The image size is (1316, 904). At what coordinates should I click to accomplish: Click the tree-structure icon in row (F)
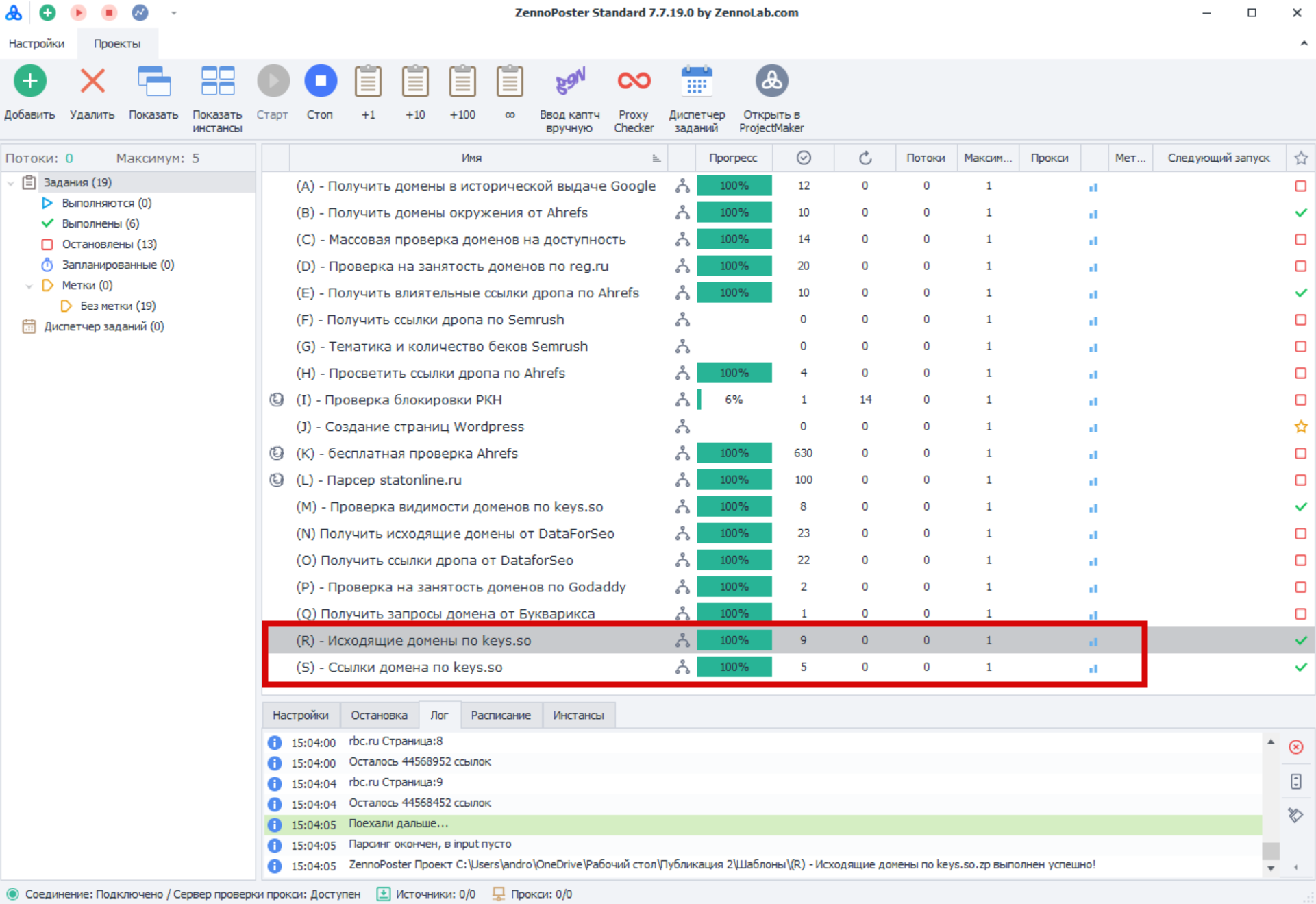[x=682, y=319]
